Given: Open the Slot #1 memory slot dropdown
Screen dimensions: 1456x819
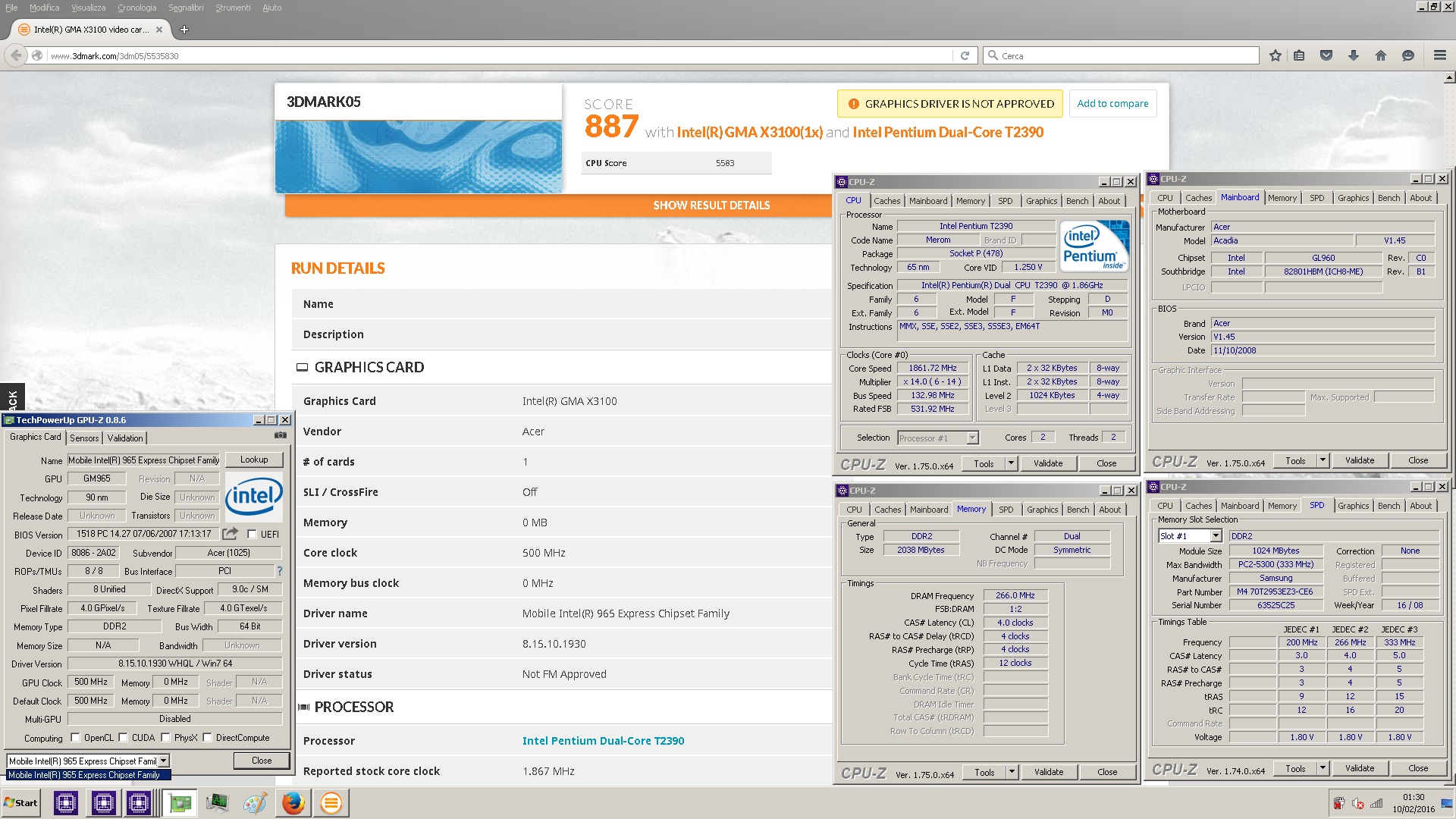Looking at the screenshot, I should pyautogui.click(x=1216, y=536).
